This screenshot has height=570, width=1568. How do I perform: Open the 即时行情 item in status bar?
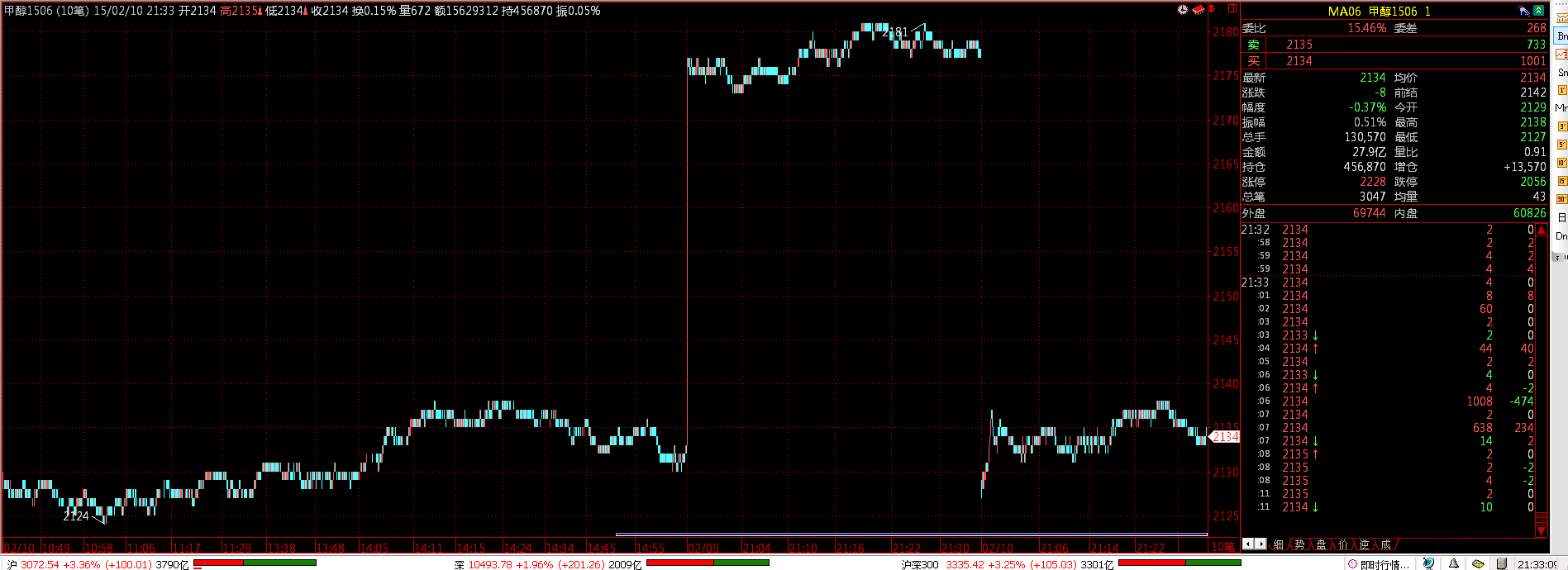click(1378, 564)
